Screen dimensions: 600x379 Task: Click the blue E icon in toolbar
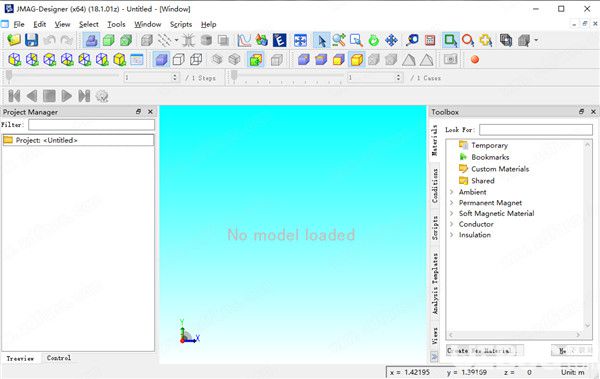click(x=280, y=40)
